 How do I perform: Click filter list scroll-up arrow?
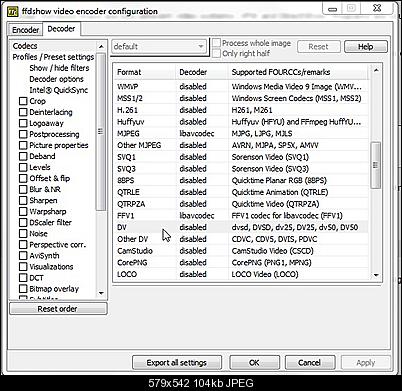101,46
